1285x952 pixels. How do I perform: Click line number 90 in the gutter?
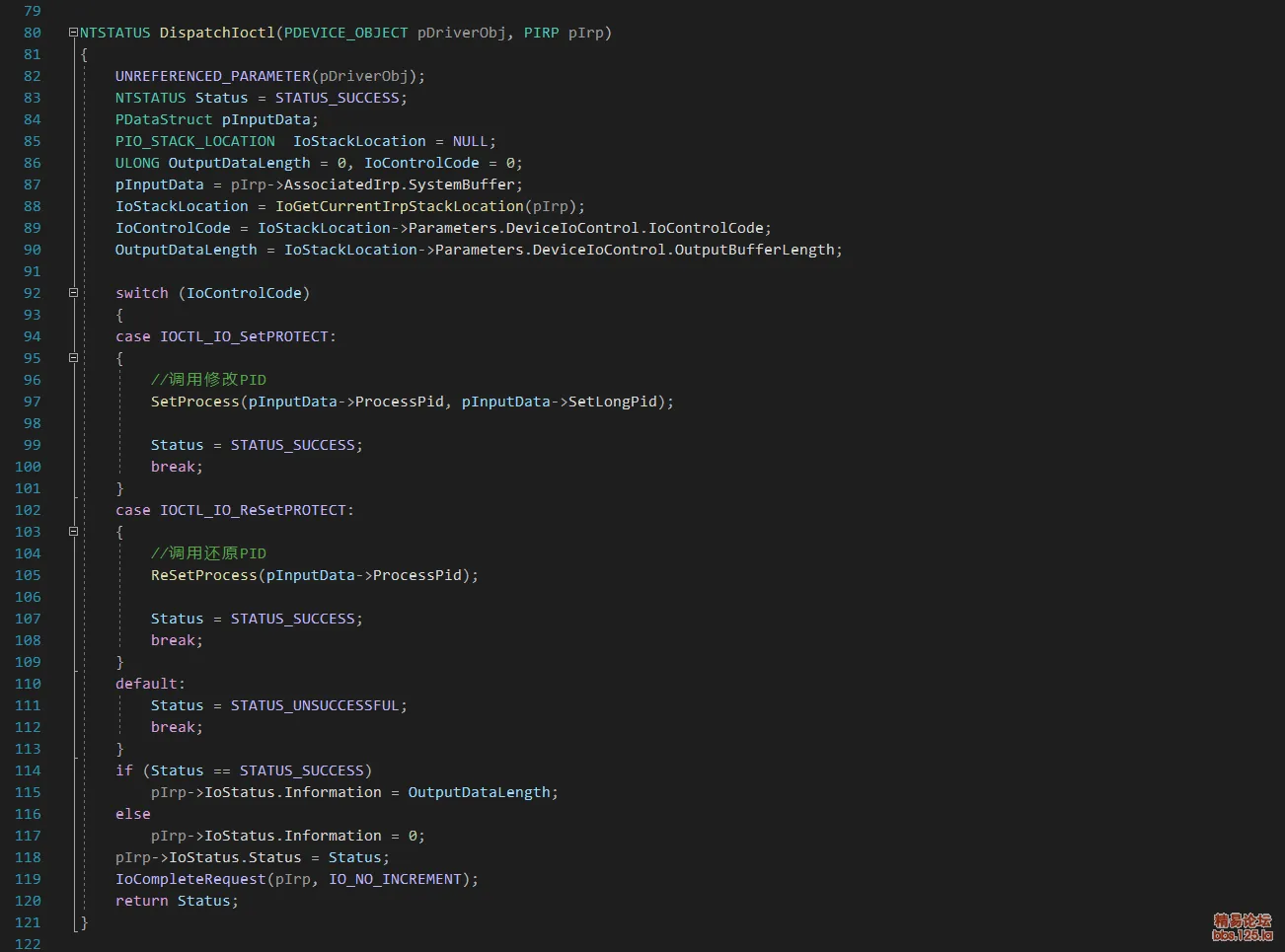point(32,249)
